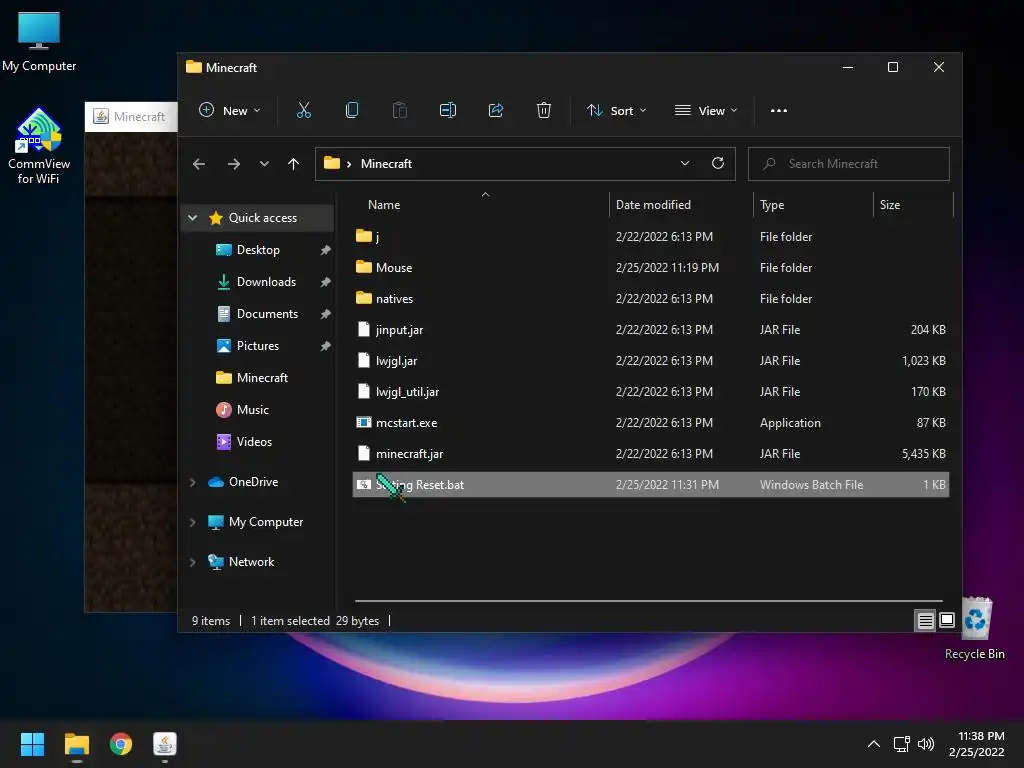Select the natives folder
The height and width of the screenshot is (768, 1024).
650,298
